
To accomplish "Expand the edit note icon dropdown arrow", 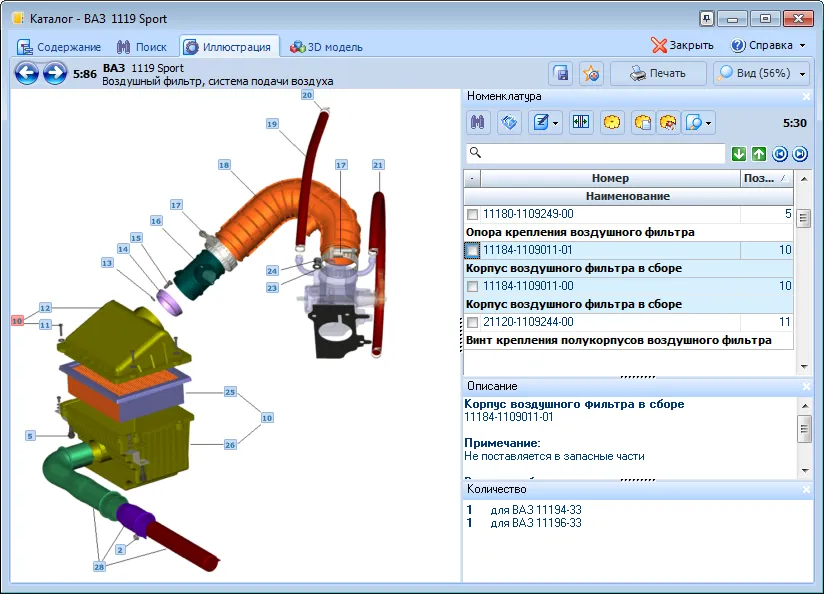I will [x=556, y=123].
